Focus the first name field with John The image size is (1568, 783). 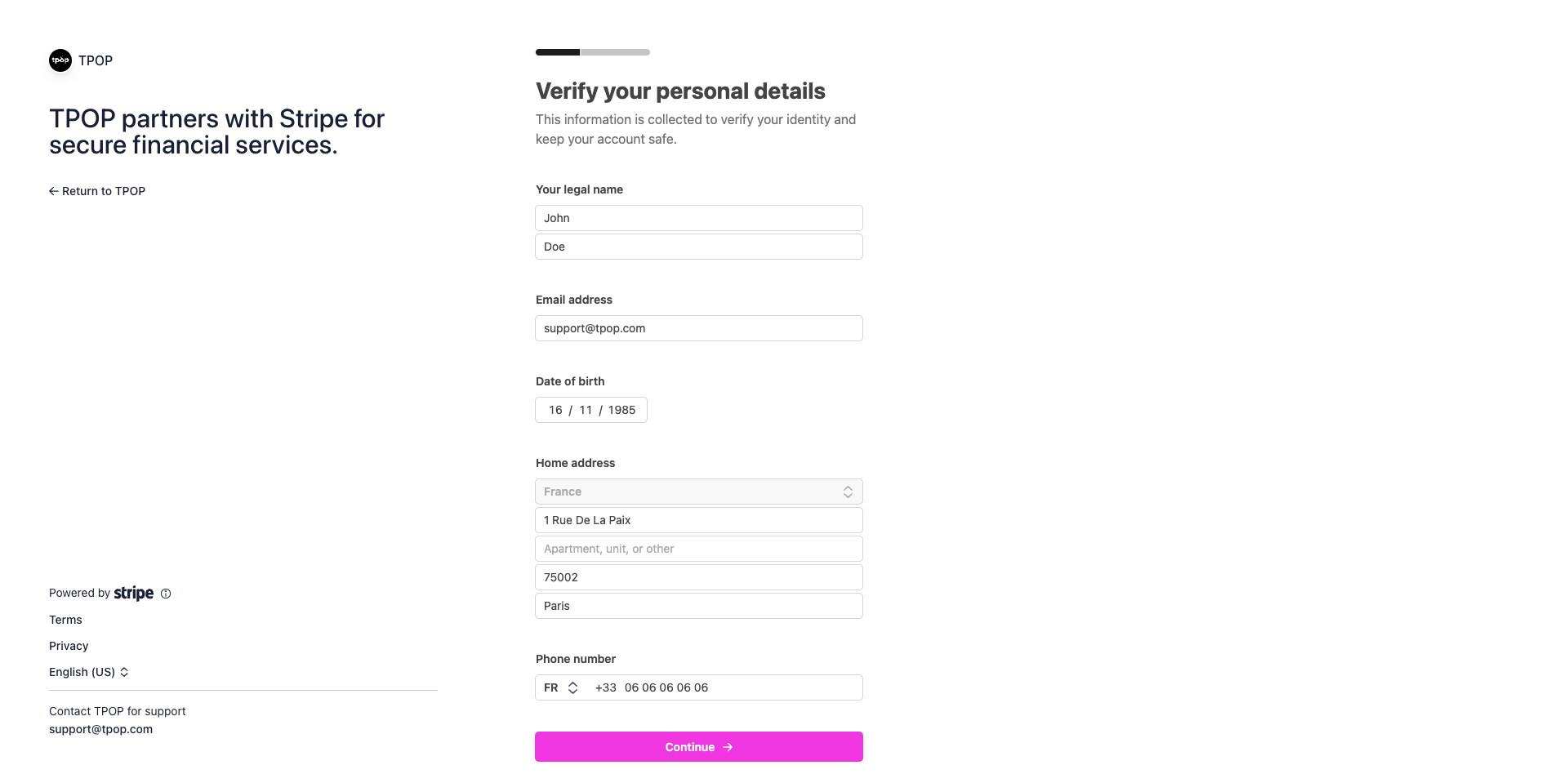point(698,218)
